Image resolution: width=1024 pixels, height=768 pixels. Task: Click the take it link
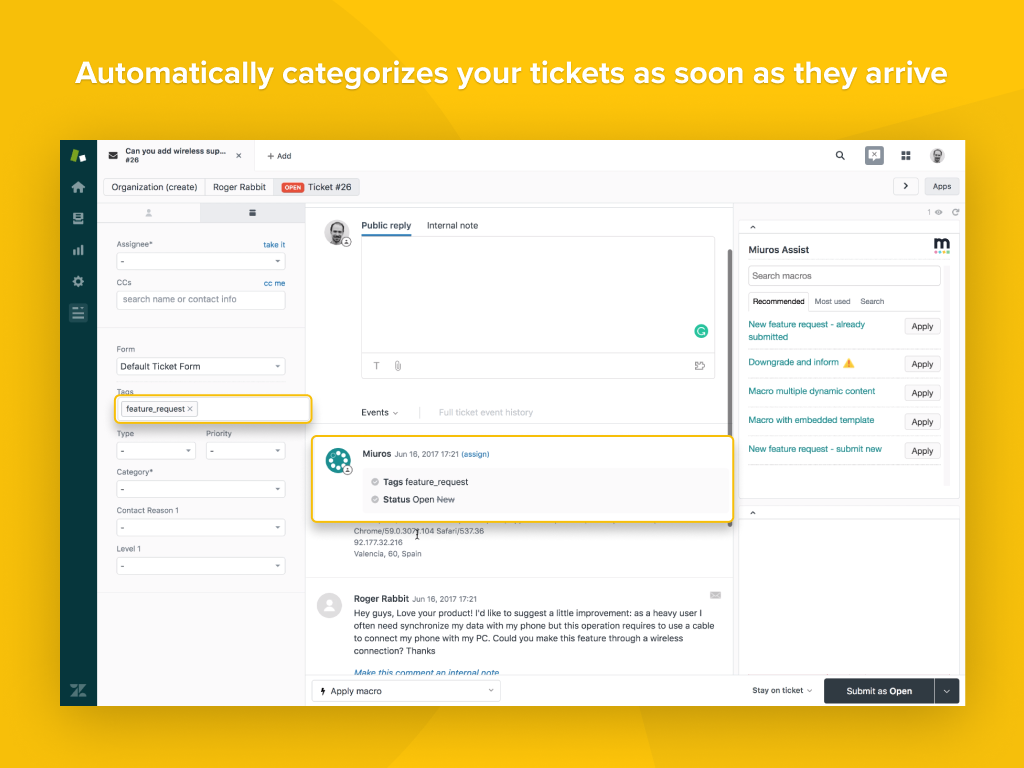tap(274, 245)
